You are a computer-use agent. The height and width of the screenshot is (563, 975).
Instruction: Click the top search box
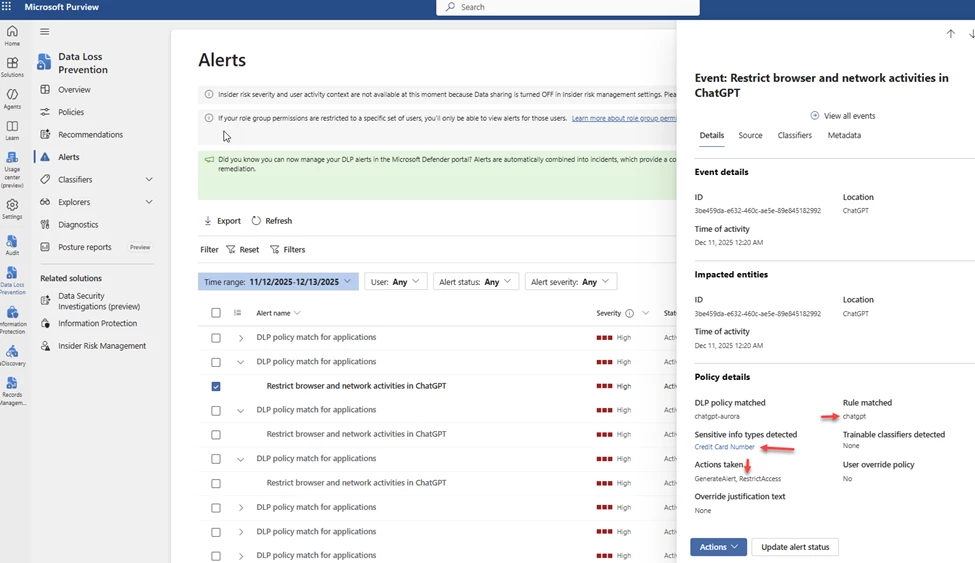(568, 7)
